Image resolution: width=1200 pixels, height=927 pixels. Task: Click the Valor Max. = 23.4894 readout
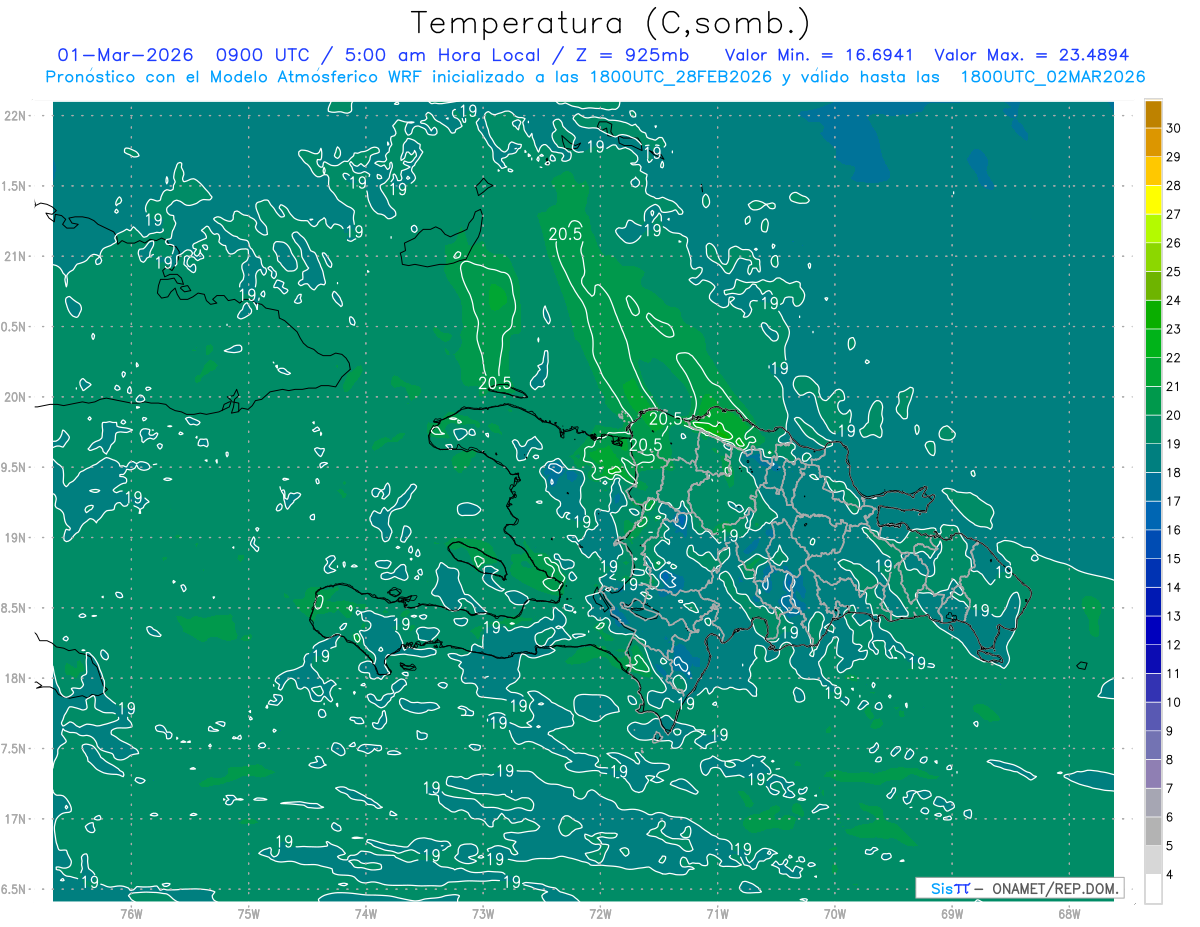pos(1031,55)
